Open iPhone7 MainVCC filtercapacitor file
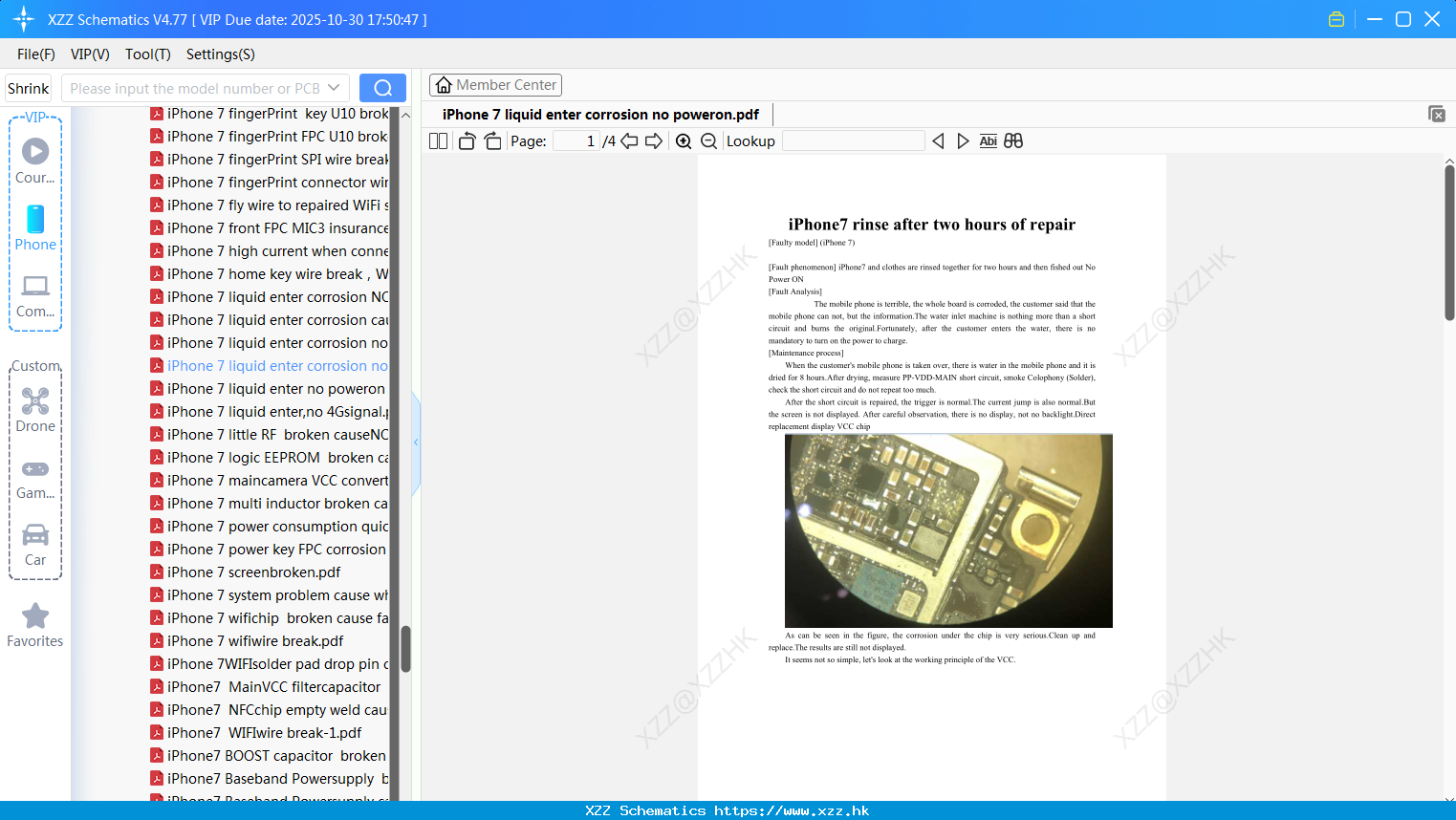The height and width of the screenshot is (820, 1456). tap(266, 687)
